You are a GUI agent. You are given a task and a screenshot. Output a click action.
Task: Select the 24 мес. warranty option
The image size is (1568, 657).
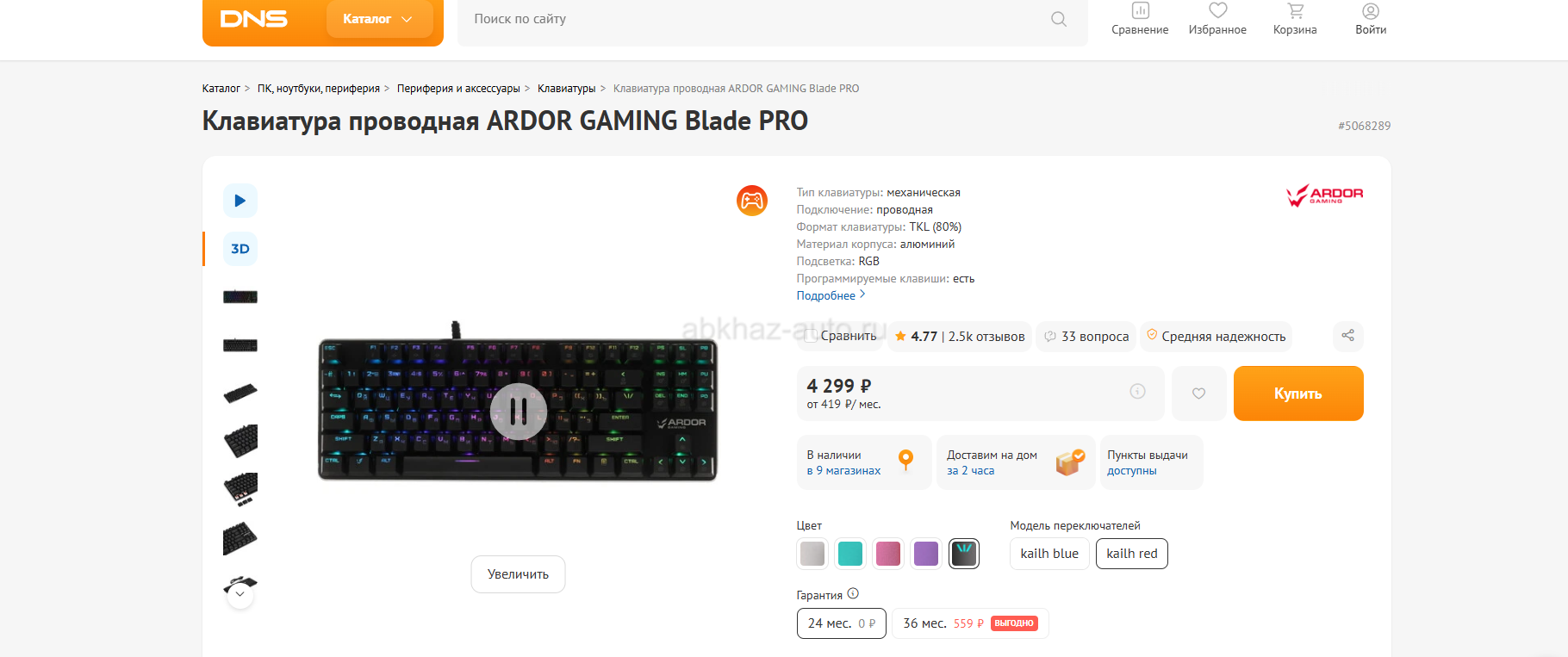click(842, 623)
